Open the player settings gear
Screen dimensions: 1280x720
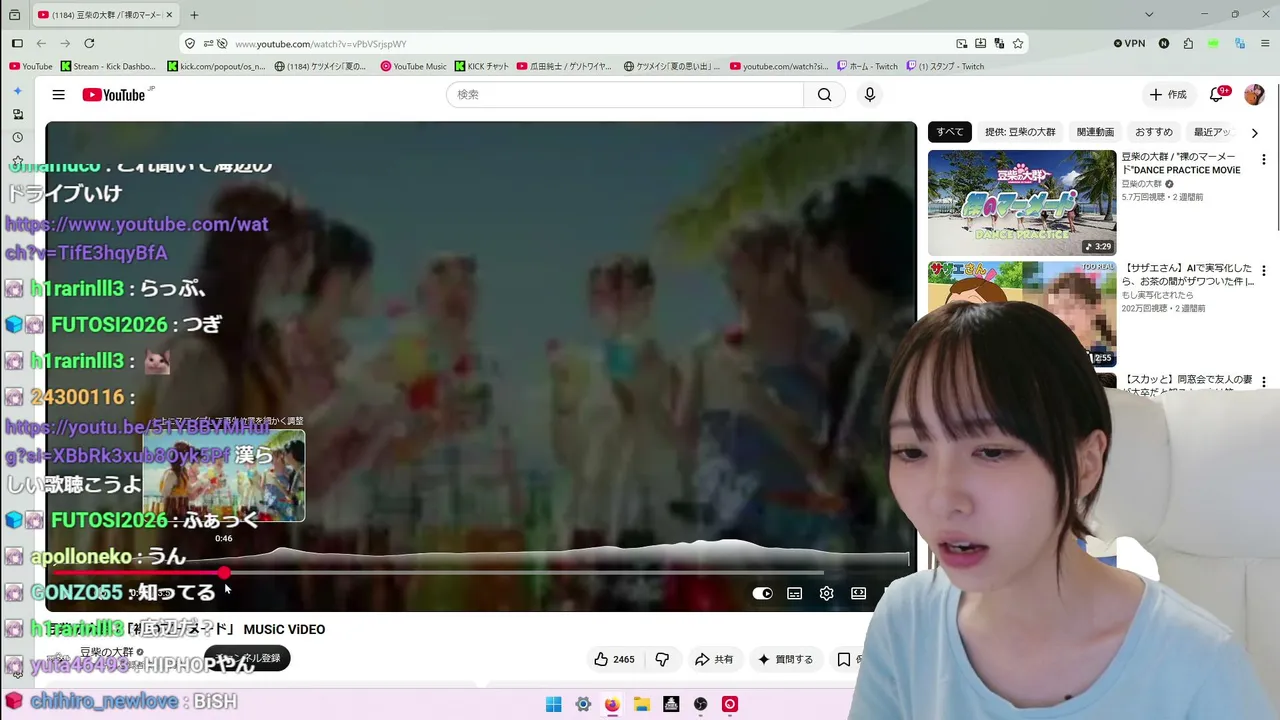coord(827,593)
